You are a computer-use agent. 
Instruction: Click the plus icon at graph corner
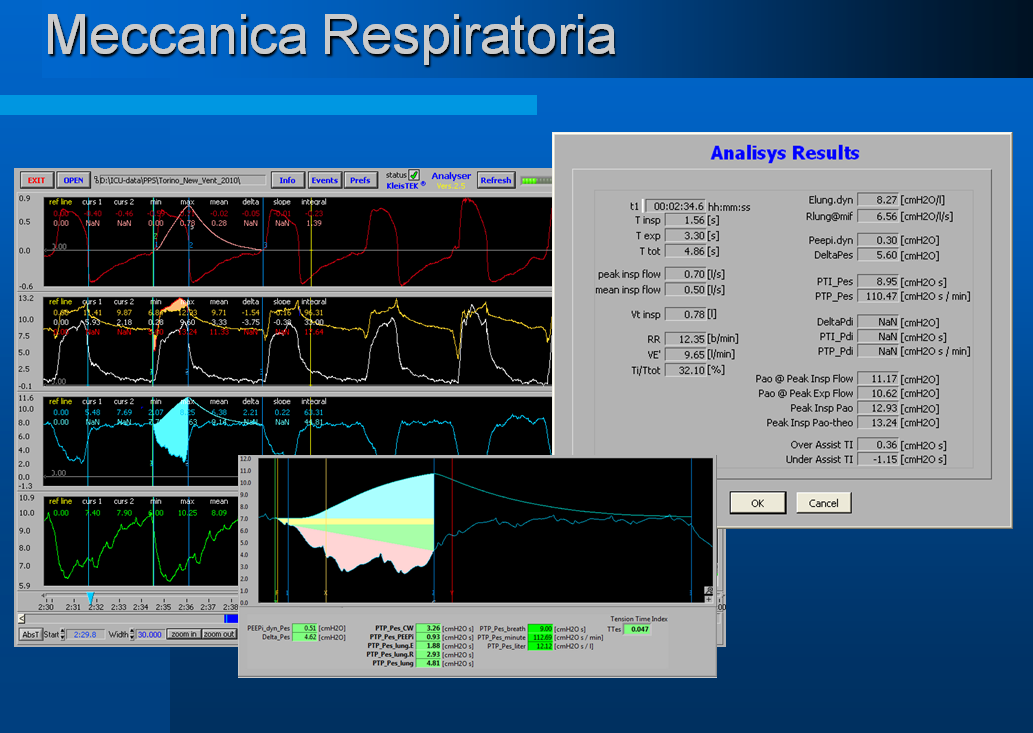[x=708, y=600]
